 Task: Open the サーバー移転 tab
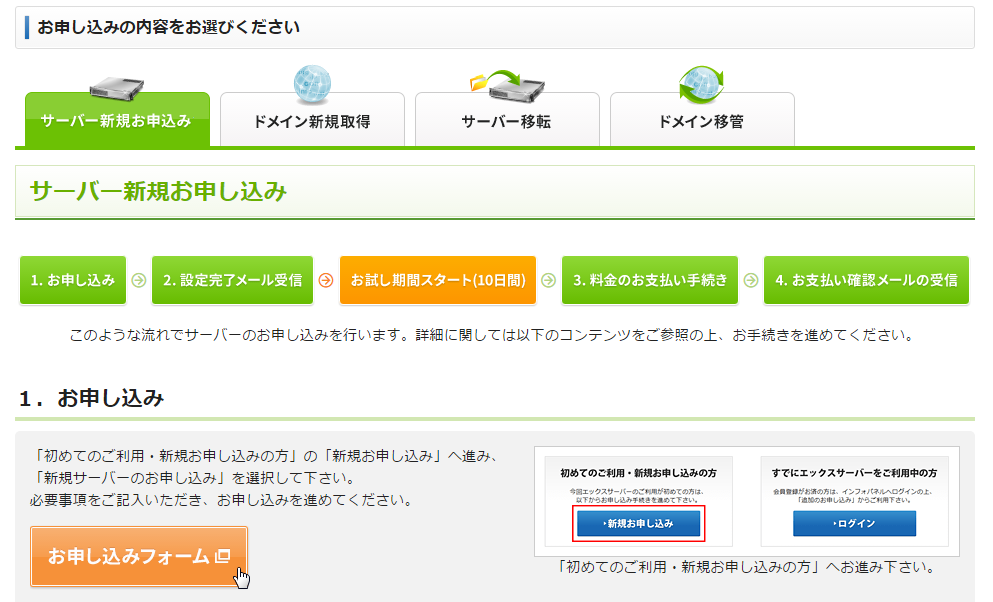507,121
